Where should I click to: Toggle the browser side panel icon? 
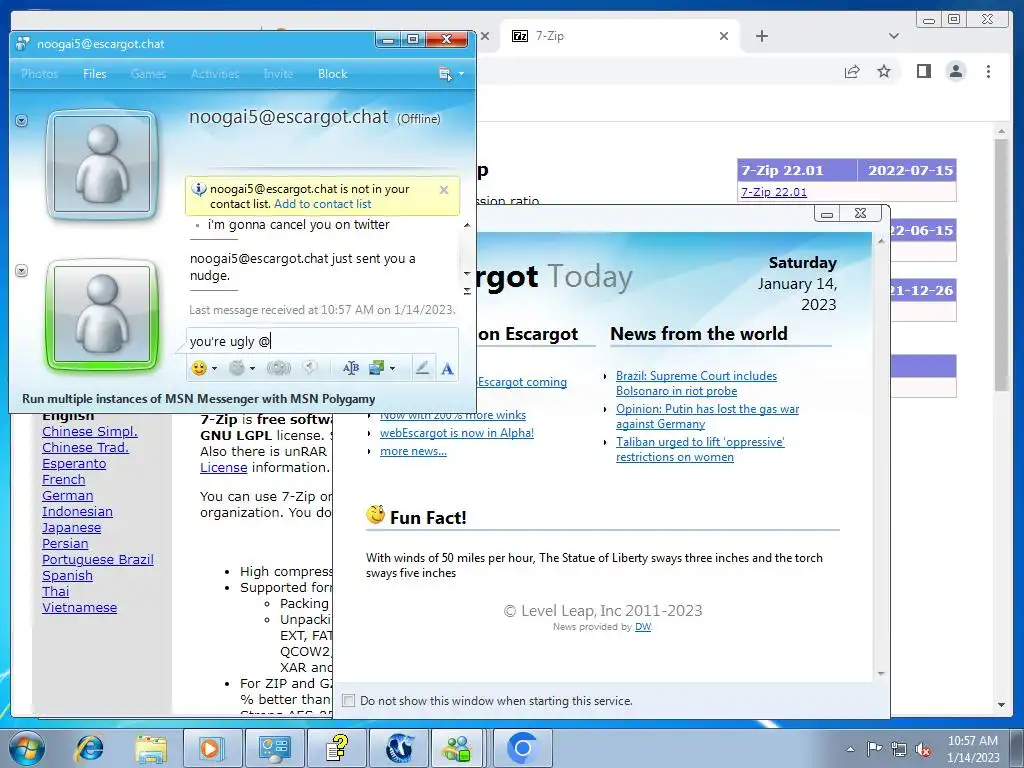coord(923,71)
